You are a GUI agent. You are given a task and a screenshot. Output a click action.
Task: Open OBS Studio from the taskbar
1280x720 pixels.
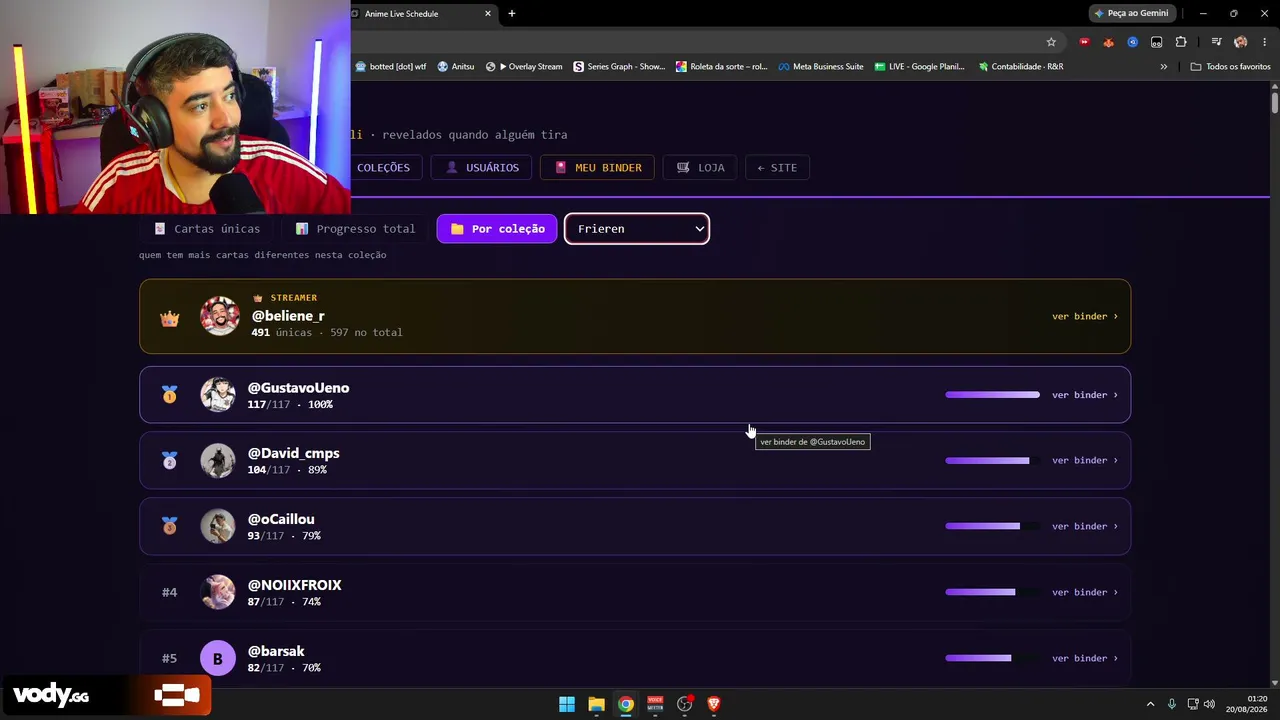click(x=685, y=704)
